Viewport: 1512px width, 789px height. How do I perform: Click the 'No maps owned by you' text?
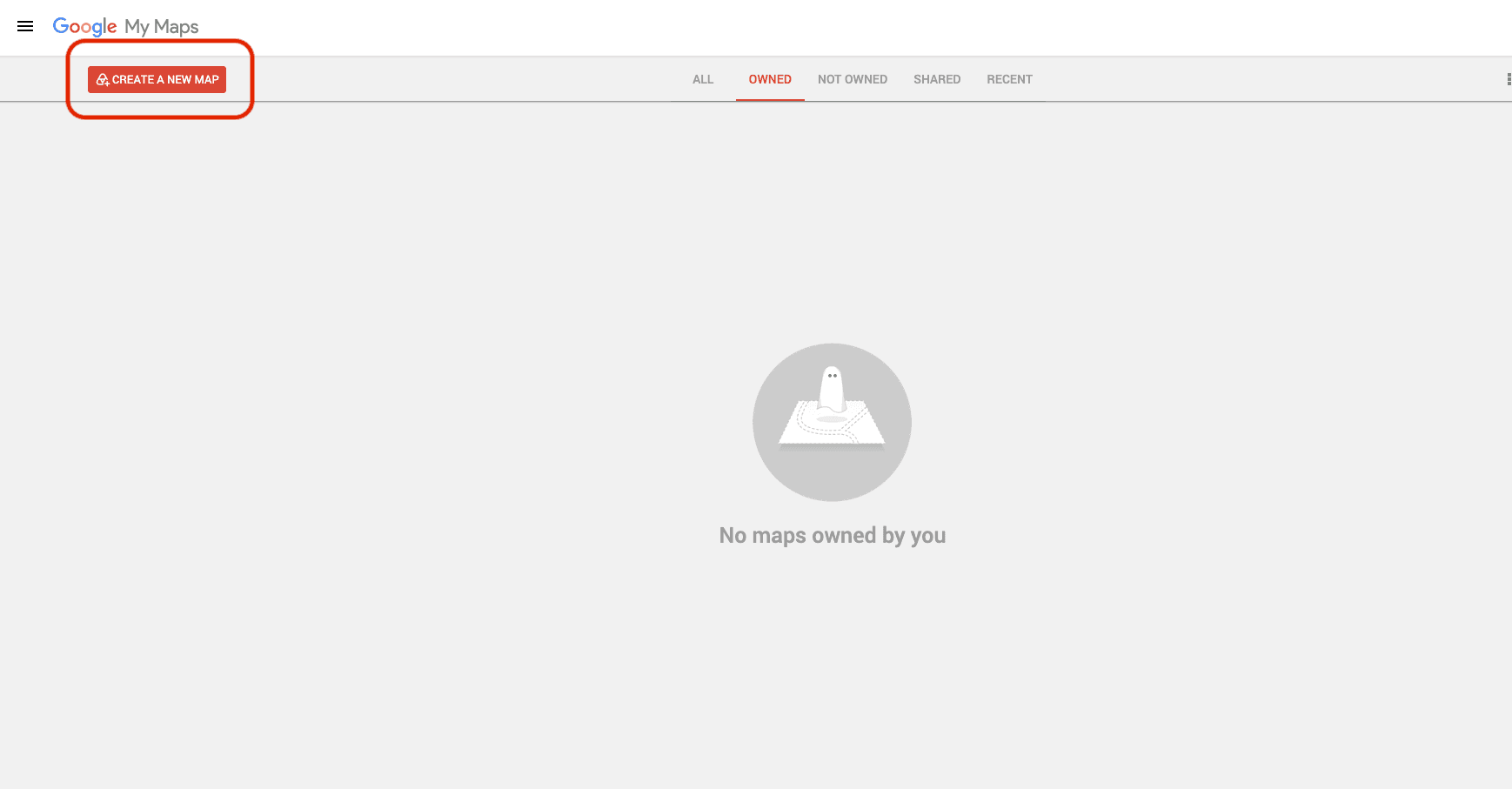[x=833, y=536]
